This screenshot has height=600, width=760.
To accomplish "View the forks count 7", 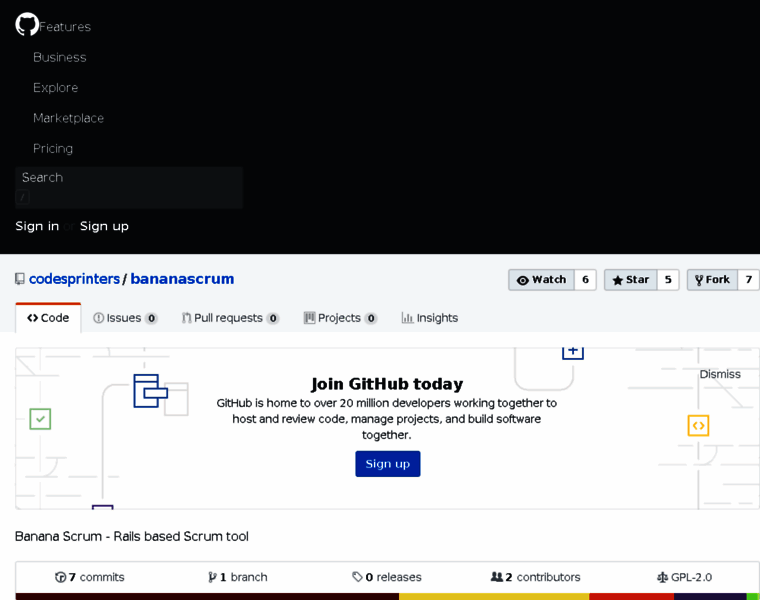I will click(749, 280).
